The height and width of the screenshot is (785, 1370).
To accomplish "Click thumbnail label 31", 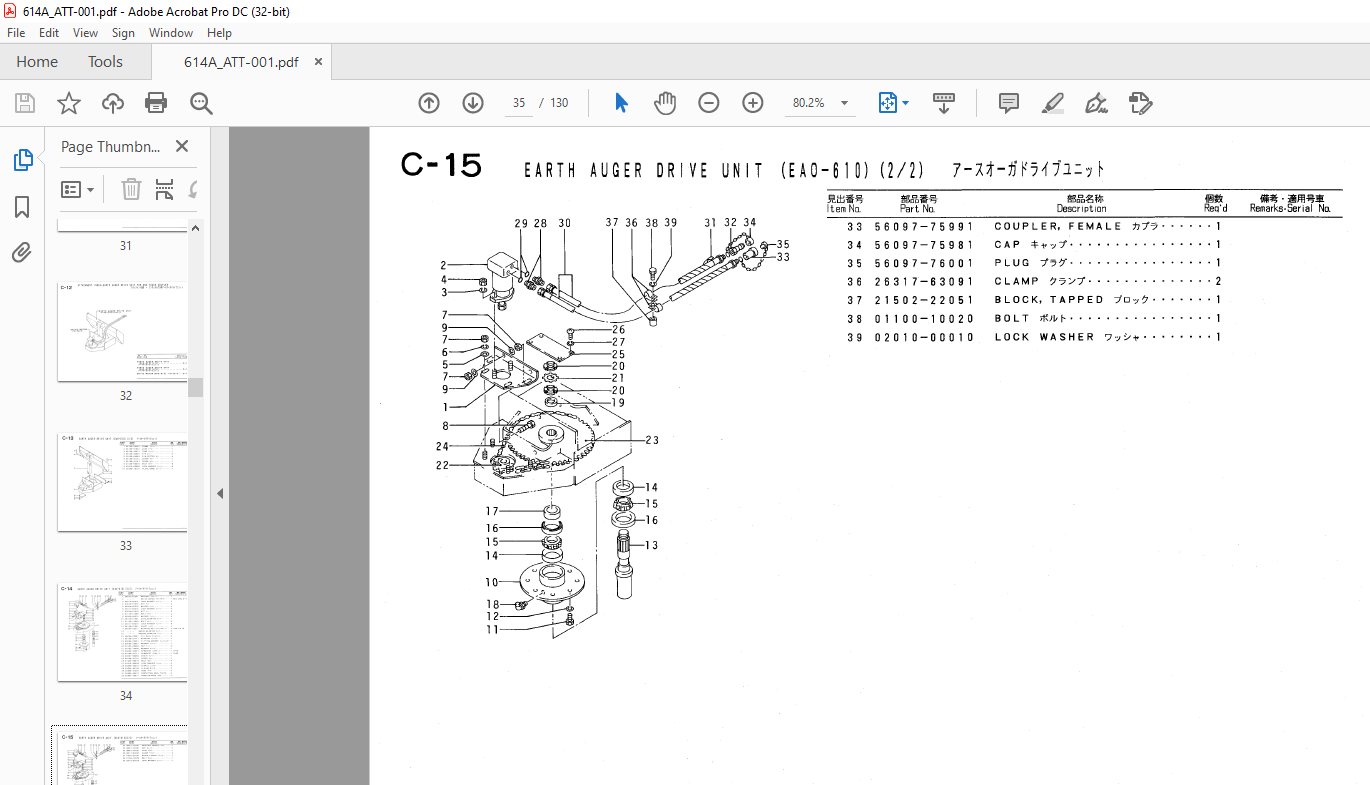I will pyautogui.click(x=126, y=246).
